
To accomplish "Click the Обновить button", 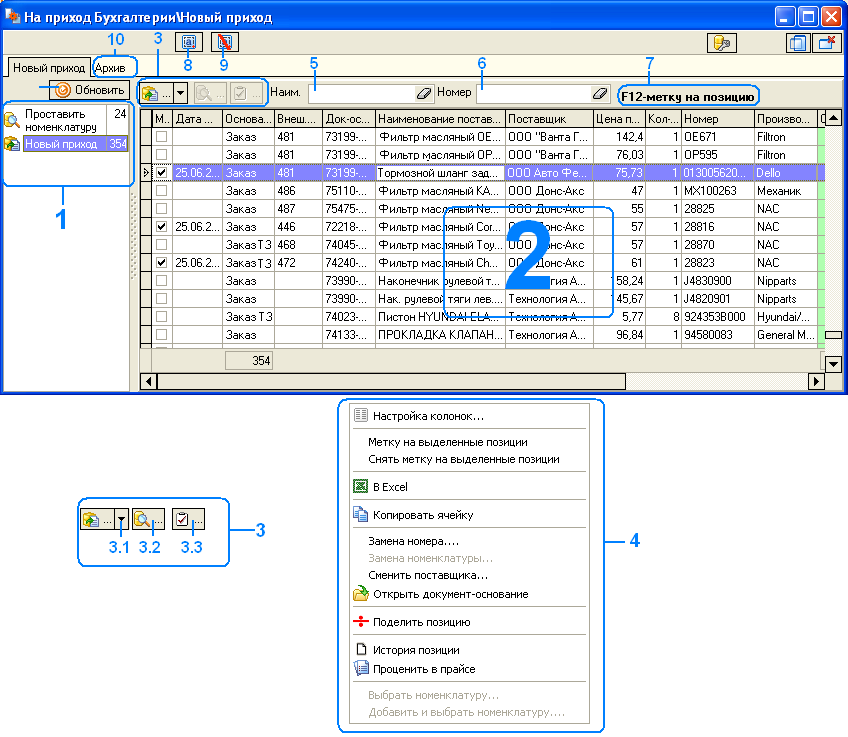I will coord(90,90).
